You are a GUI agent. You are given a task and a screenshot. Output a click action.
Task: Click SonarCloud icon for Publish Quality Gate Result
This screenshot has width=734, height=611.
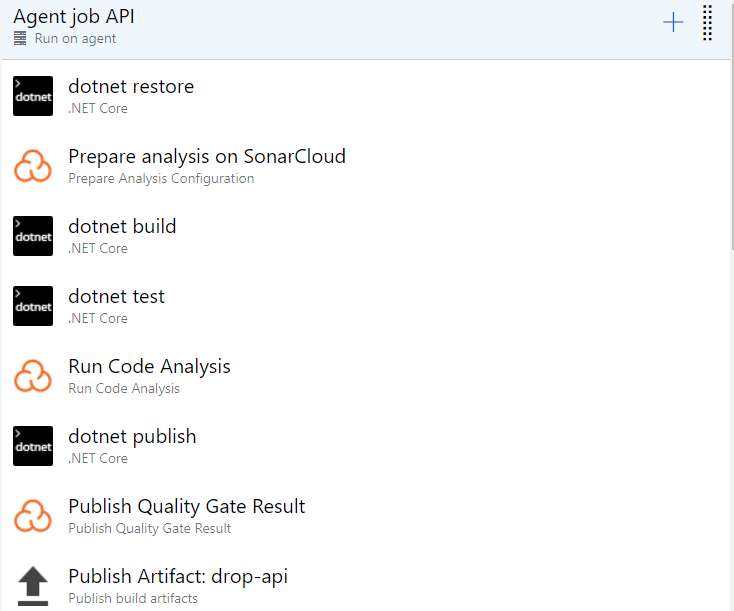click(33, 516)
